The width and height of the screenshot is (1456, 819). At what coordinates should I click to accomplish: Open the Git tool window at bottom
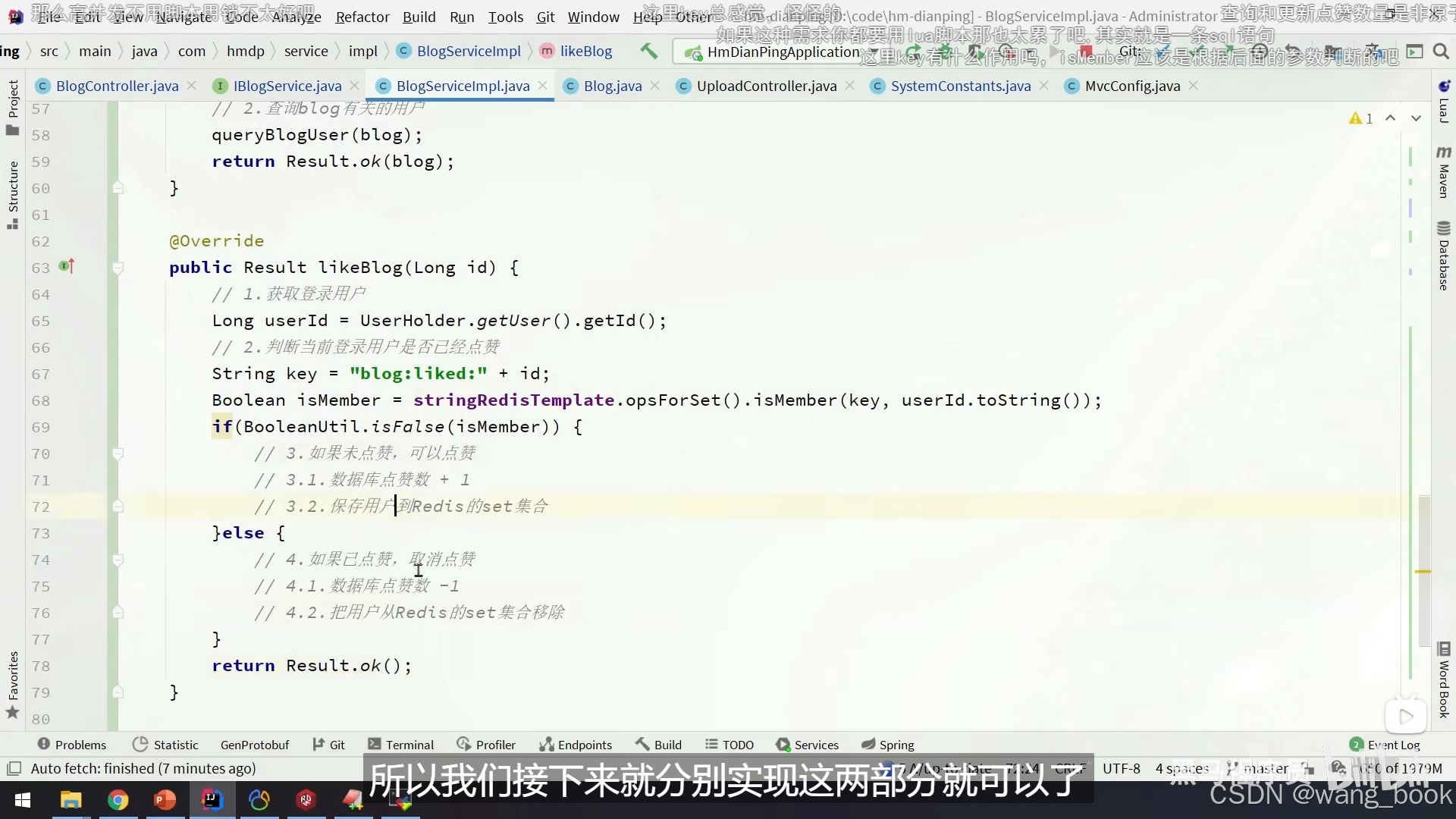(x=329, y=745)
